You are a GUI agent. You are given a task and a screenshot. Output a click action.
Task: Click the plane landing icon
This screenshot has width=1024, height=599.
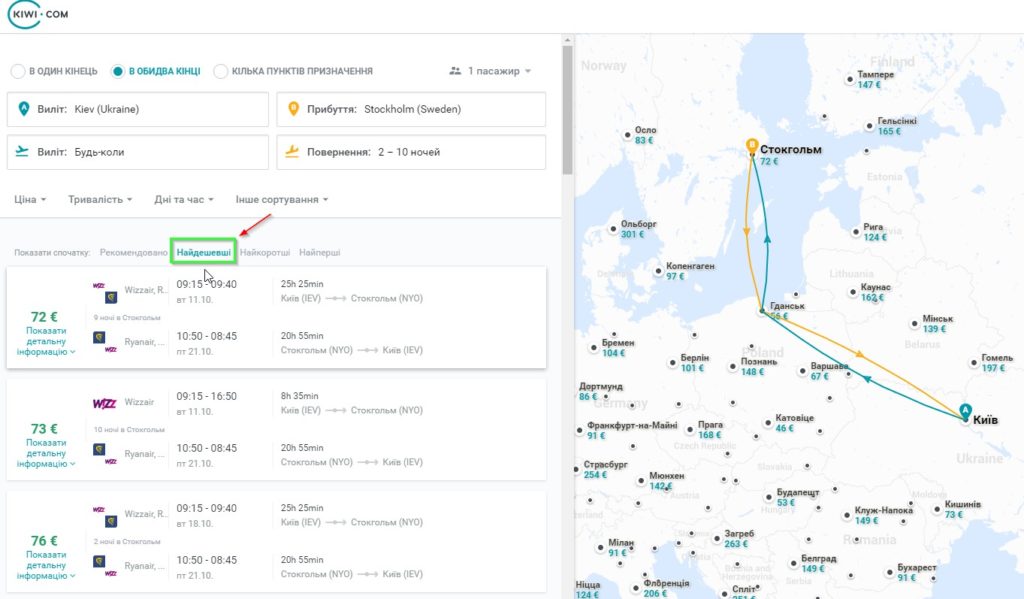292,152
